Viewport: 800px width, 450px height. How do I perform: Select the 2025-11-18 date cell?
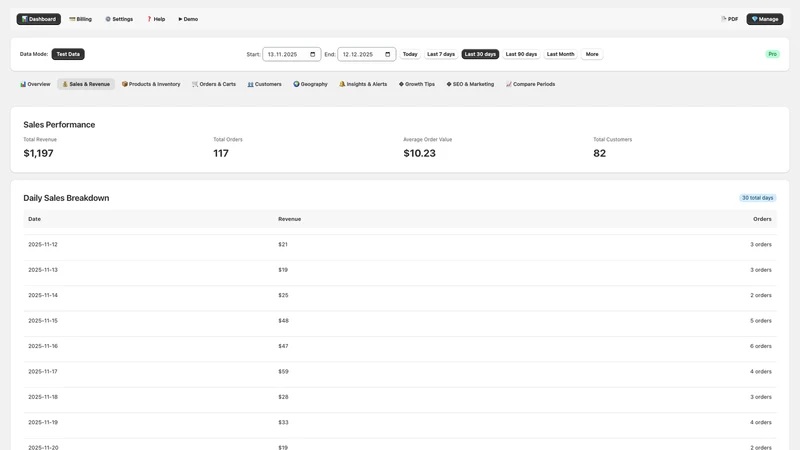[43, 397]
